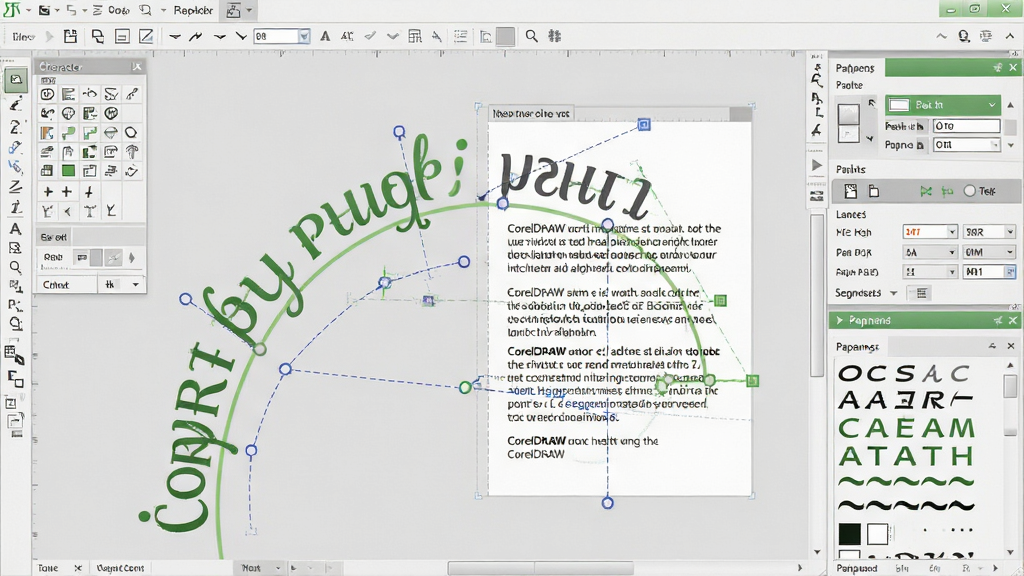Click the pin icon on Pahpens panel header

click(x=997, y=67)
